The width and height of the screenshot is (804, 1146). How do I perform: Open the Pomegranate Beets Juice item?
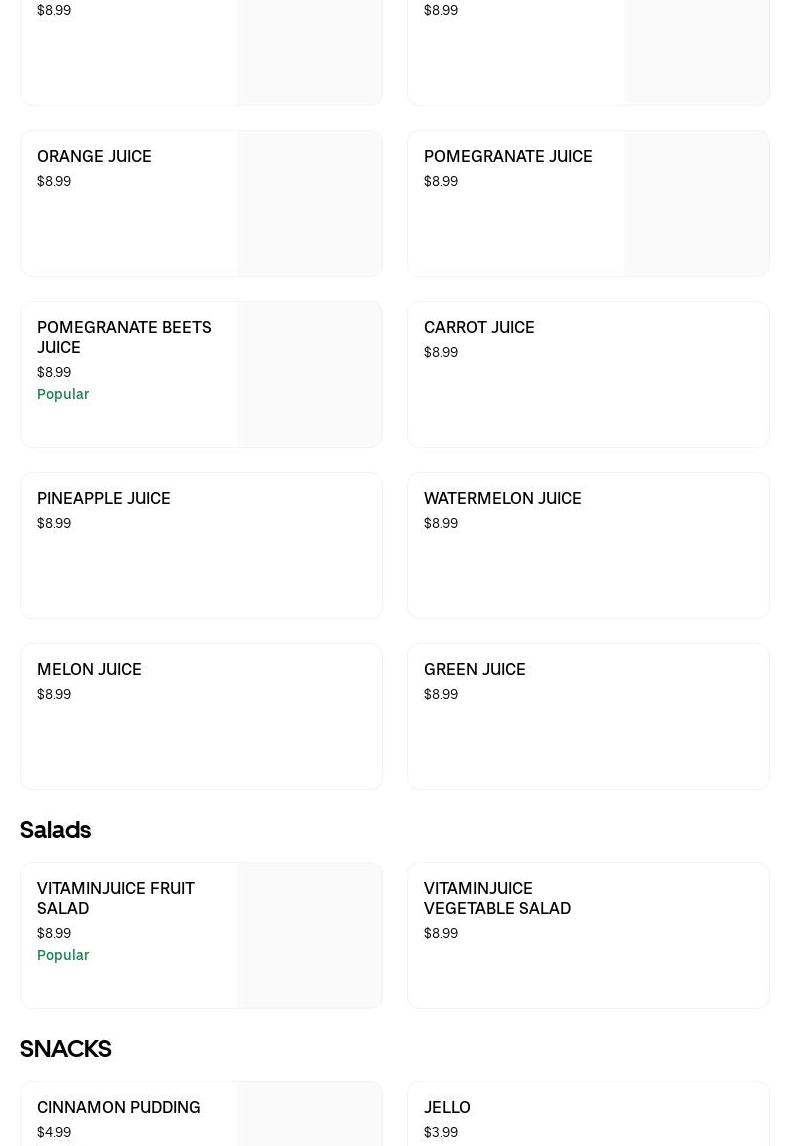coord(124,337)
